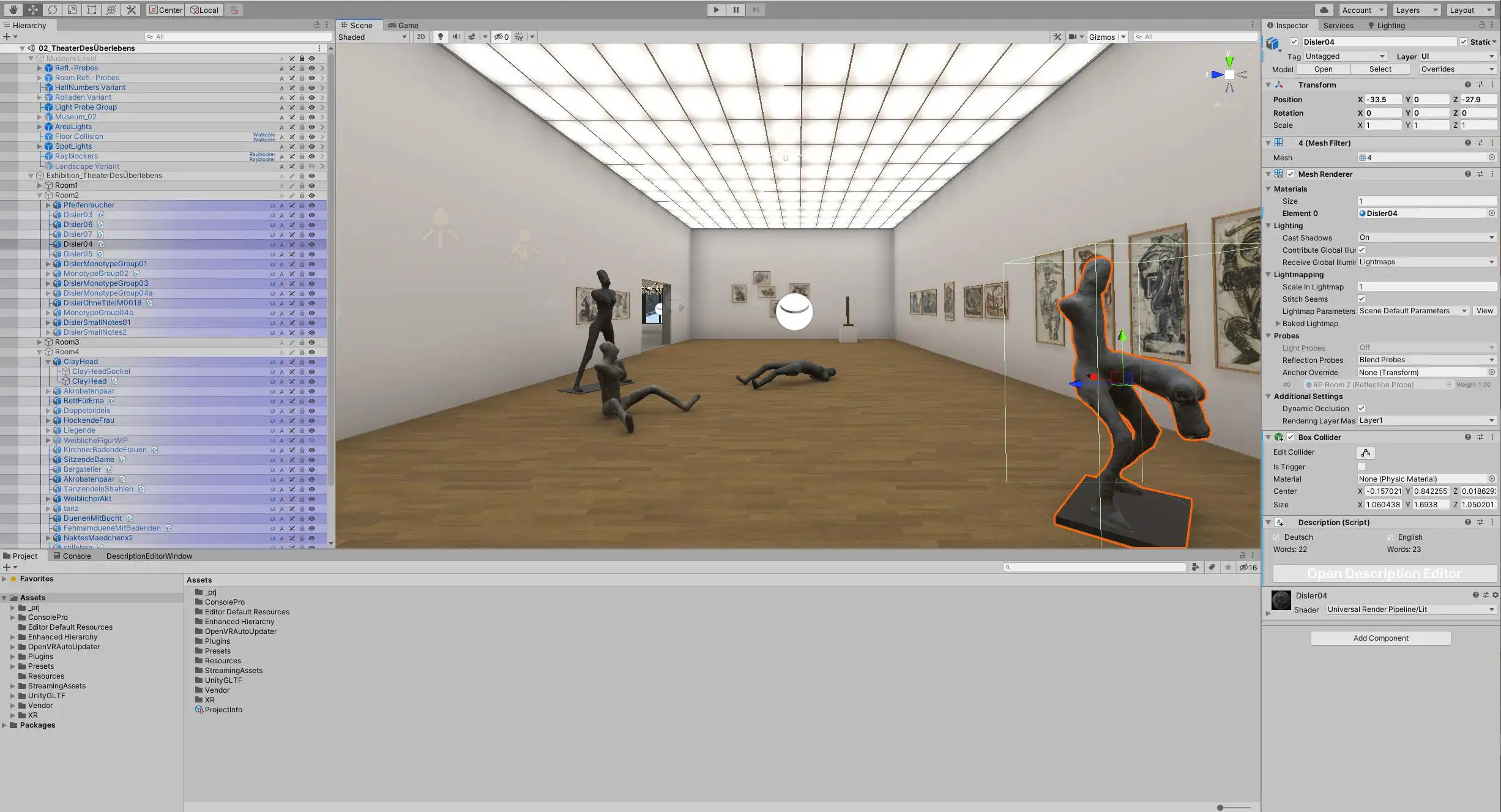Image resolution: width=1501 pixels, height=812 pixels.
Task: Open the Cast Shadows dropdown
Action: click(x=1426, y=237)
